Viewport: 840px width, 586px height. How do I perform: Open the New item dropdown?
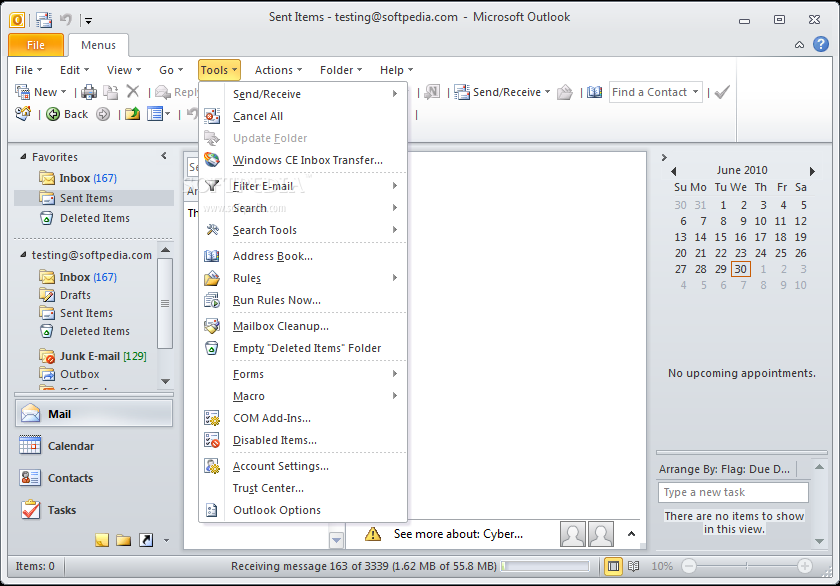pos(63,92)
